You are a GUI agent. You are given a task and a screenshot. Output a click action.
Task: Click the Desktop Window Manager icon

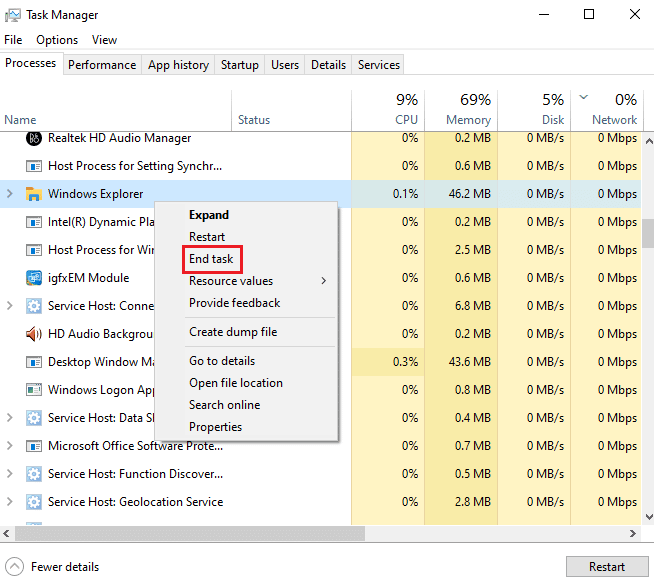[34, 362]
